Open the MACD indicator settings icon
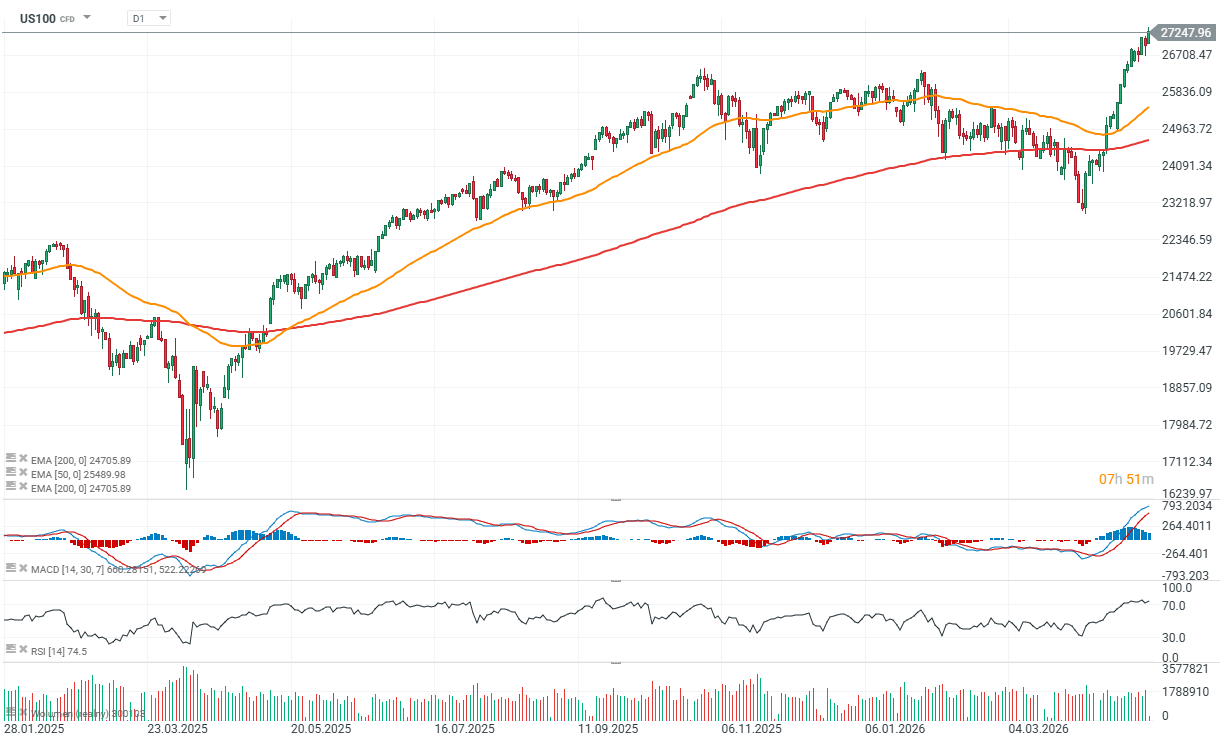Image resolution: width=1222 pixels, height=746 pixels. (x=11, y=567)
